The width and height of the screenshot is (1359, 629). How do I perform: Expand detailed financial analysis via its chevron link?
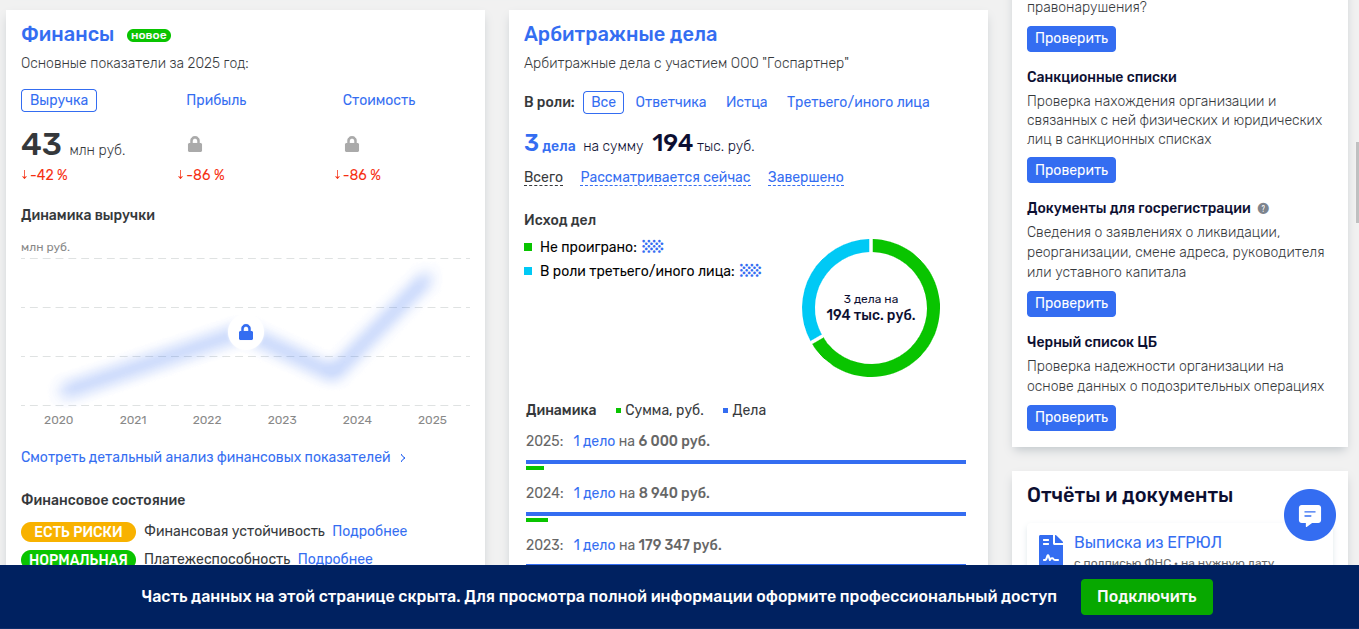[404, 457]
